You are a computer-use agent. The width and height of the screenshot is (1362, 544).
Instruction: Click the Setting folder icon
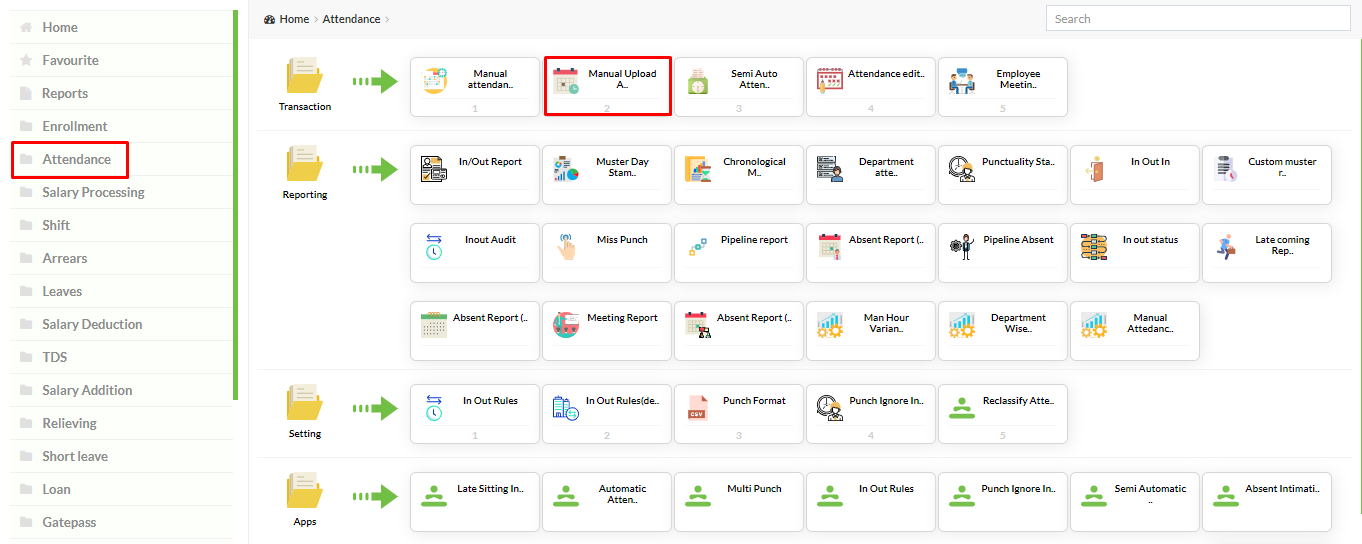(x=305, y=404)
